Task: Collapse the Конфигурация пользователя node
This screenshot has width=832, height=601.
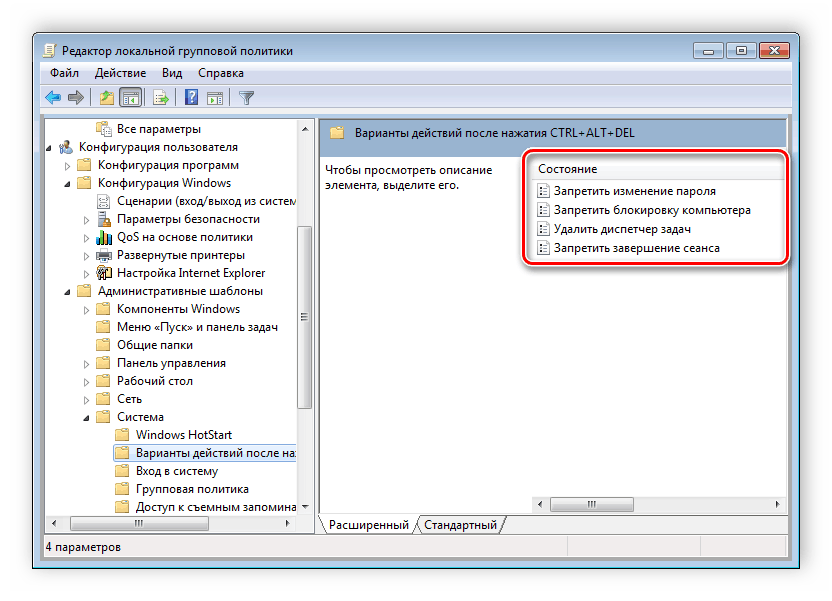Action: (x=49, y=148)
